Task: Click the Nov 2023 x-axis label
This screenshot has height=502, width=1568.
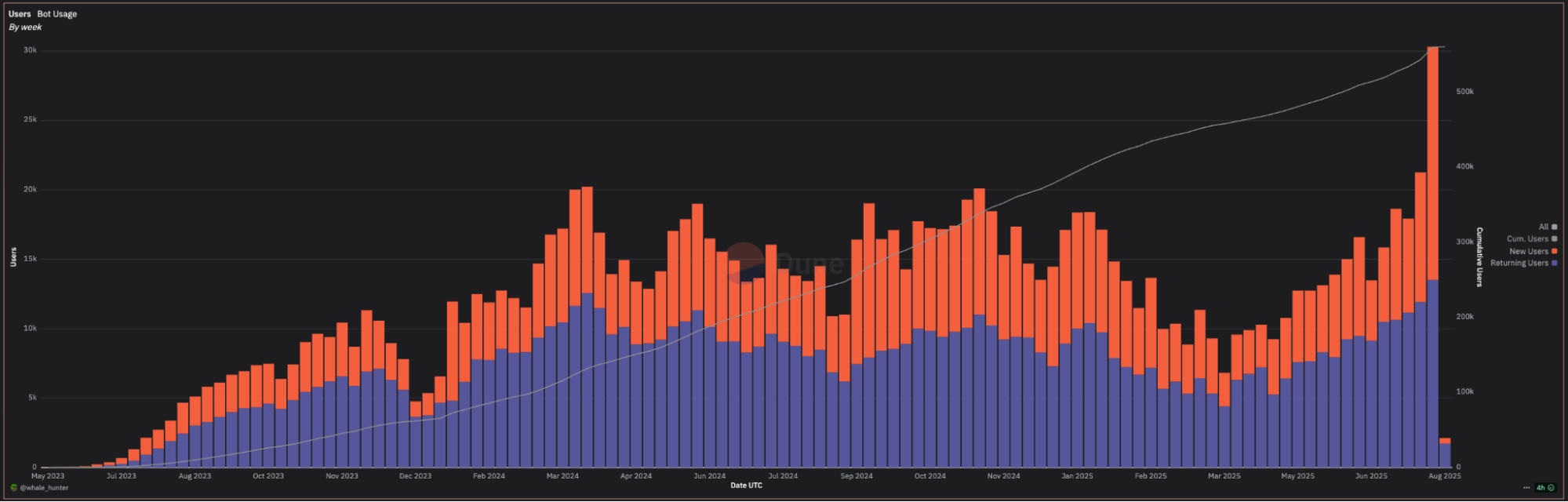Action: pos(342,476)
